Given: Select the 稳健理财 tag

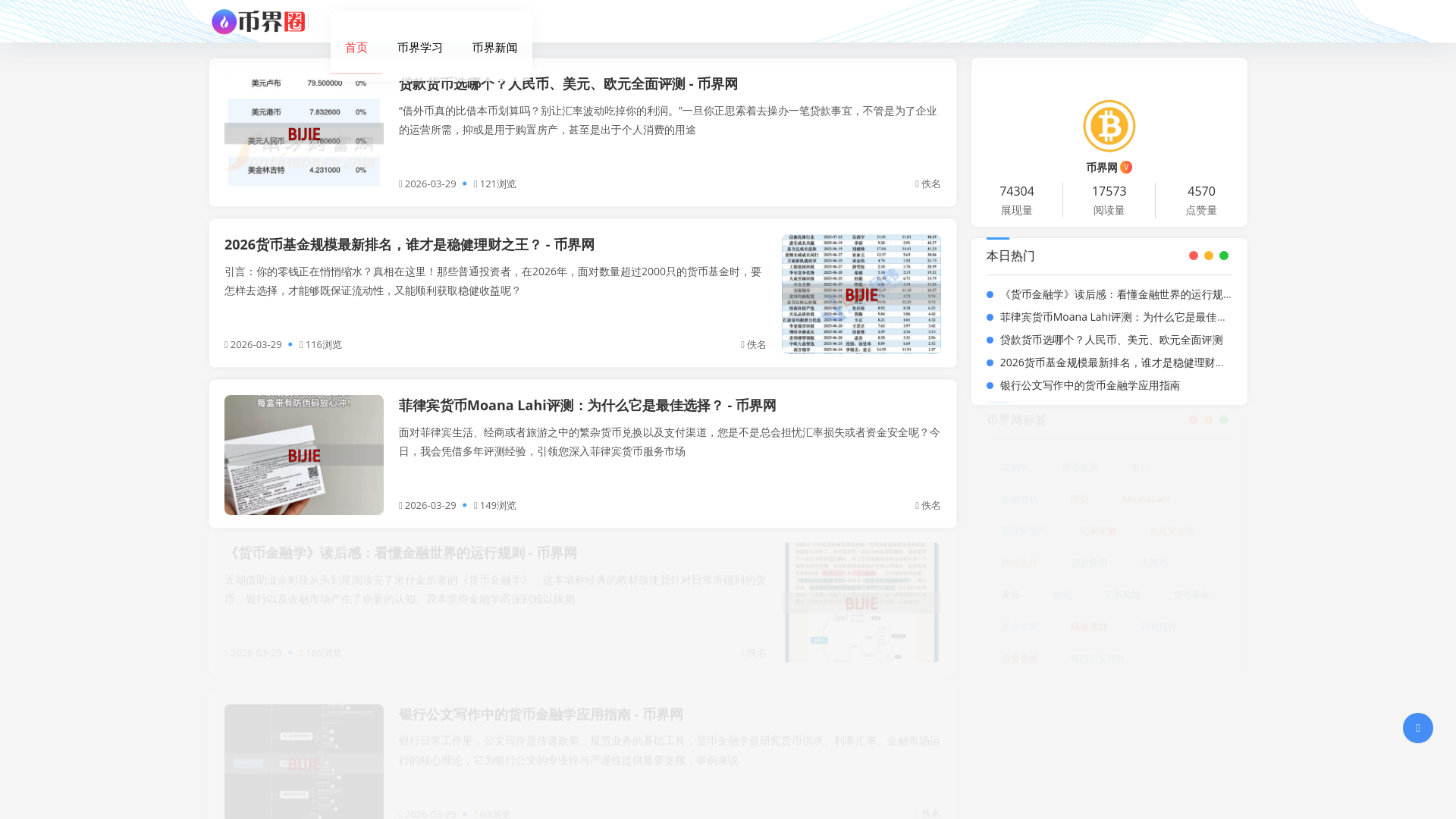Looking at the screenshot, I should pyautogui.click(x=1089, y=626).
